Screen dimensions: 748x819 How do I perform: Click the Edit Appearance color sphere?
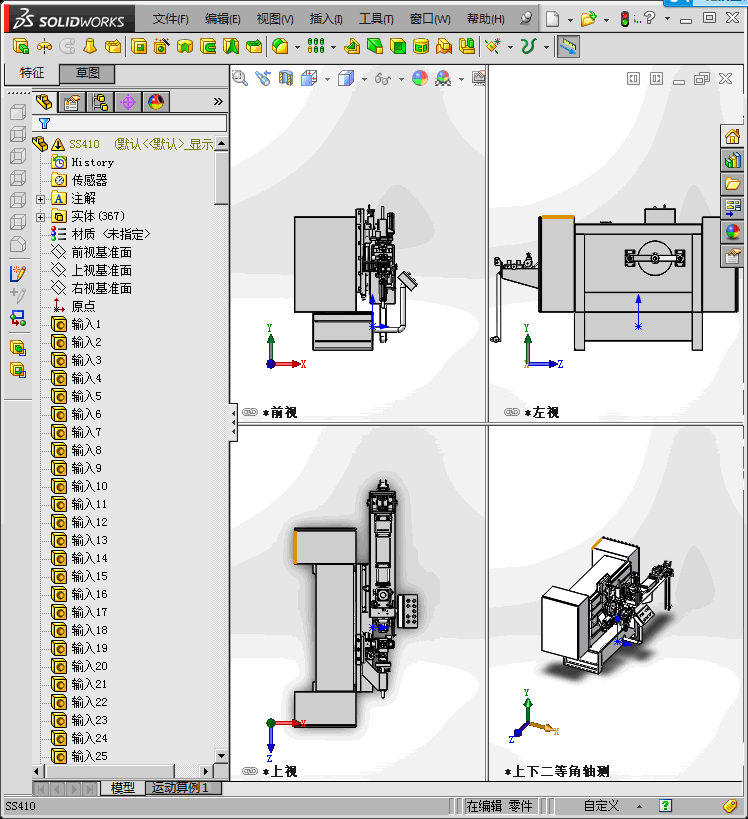[420, 78]
